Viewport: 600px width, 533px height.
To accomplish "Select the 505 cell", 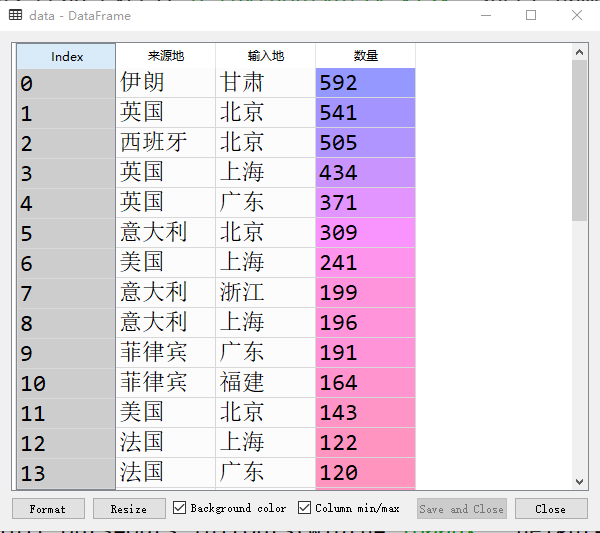I will tap(365, 143).
